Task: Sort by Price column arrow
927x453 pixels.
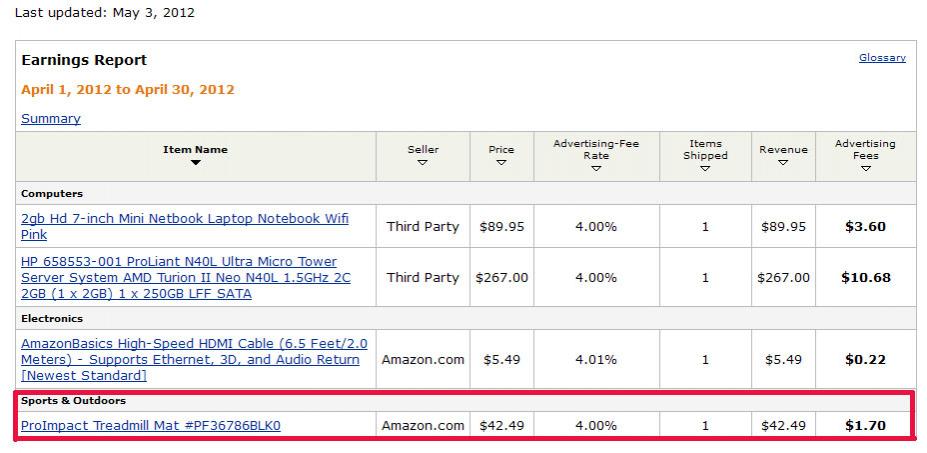Action: pyautogui.click(x=501, y=163)
